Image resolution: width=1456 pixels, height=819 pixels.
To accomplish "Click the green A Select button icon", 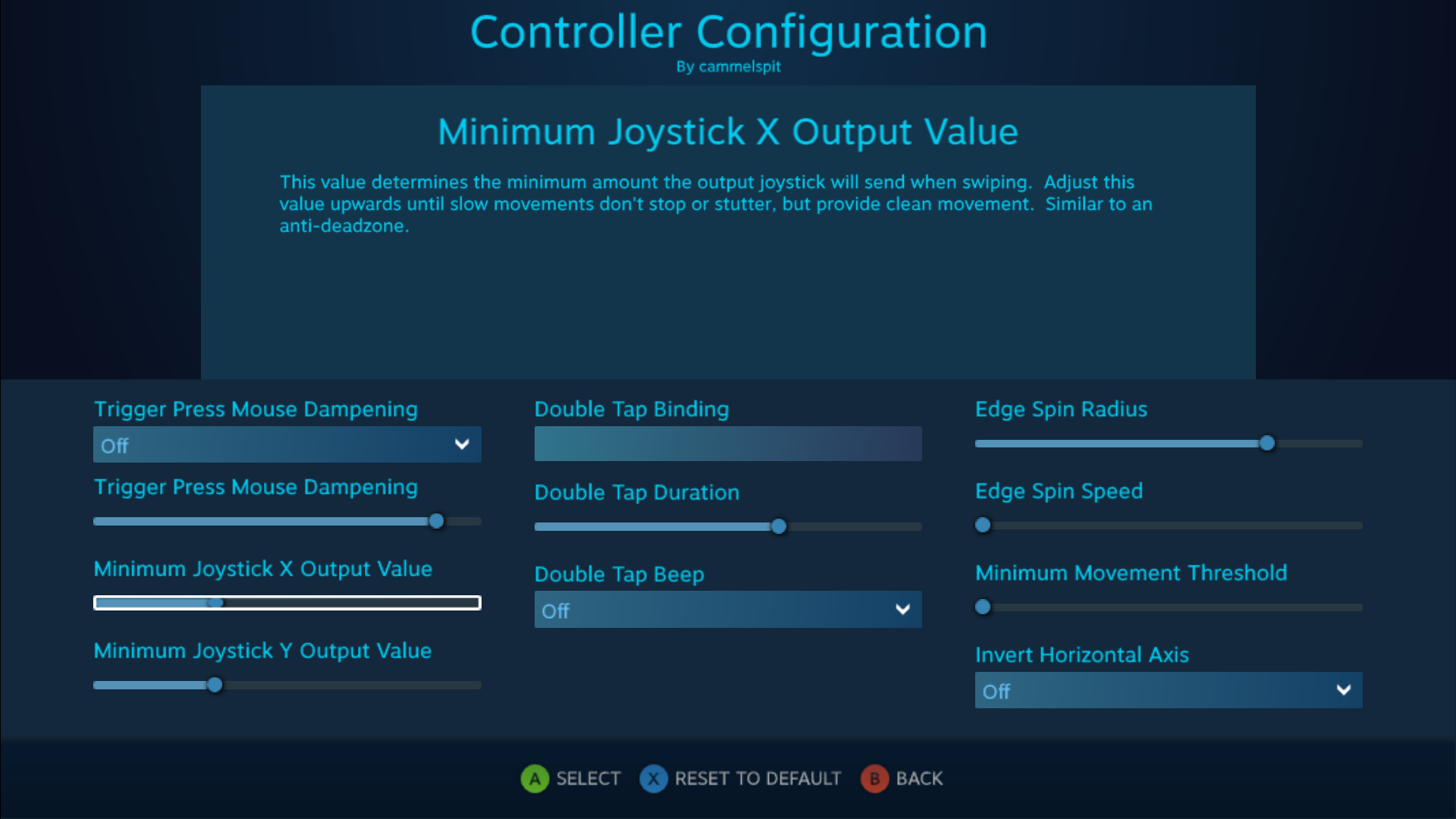I will tap(535, 779).
